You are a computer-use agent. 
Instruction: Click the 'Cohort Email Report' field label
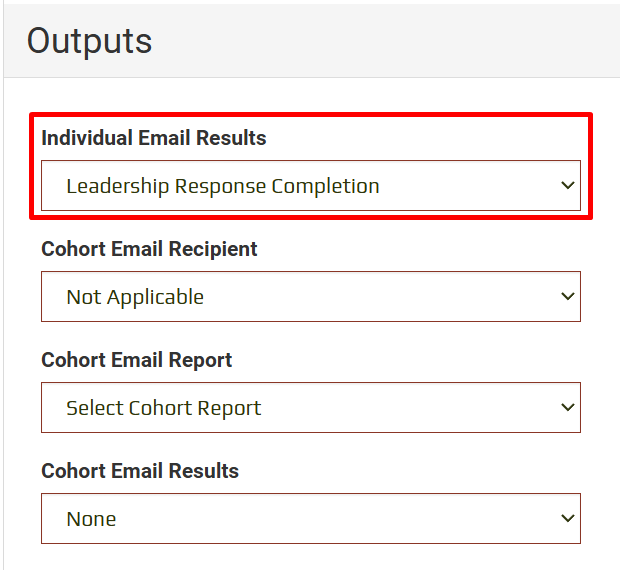136,360
